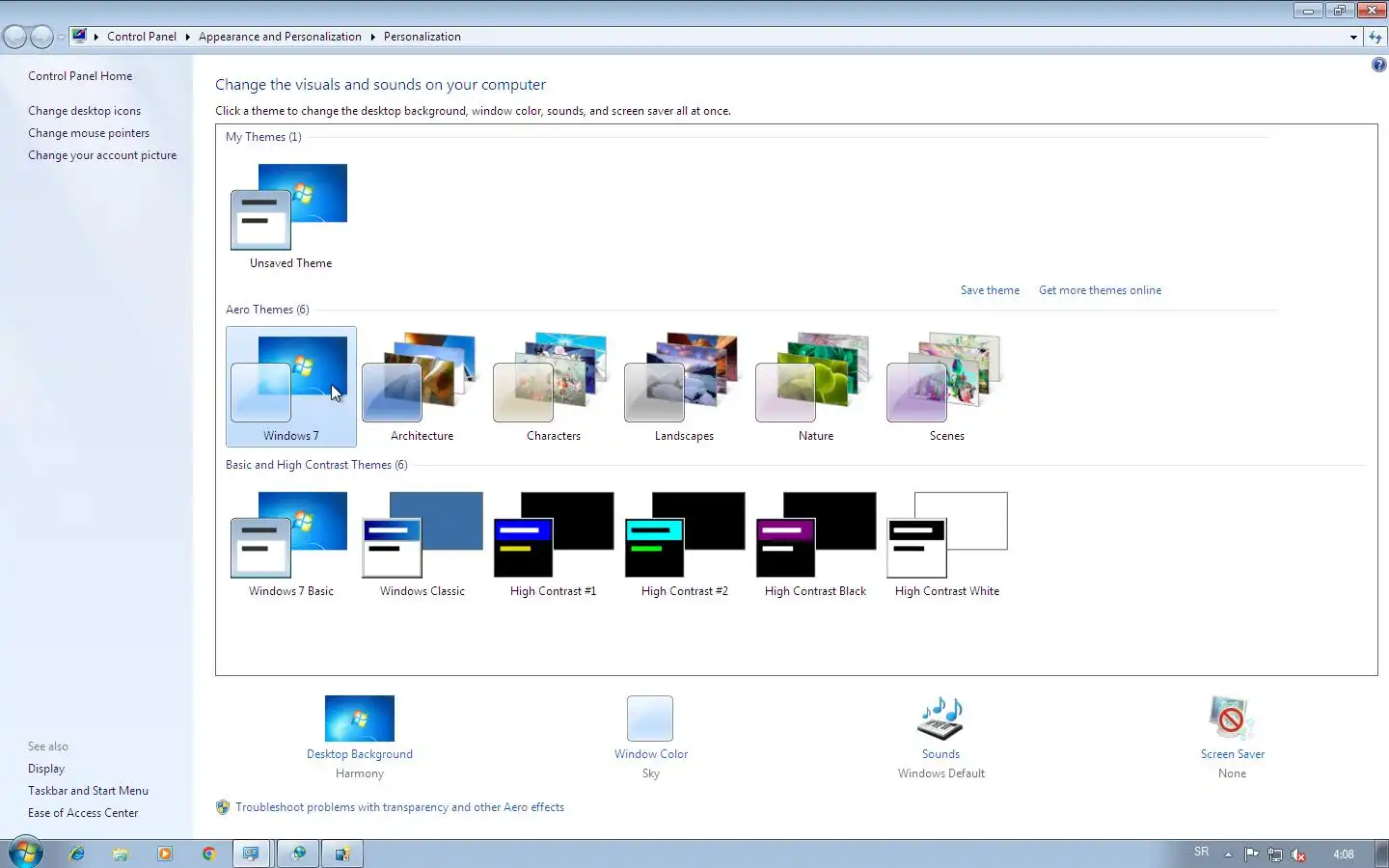Pick the Nature theme
The height and width of the screenshot is (868, 1389).
(815, 386)
